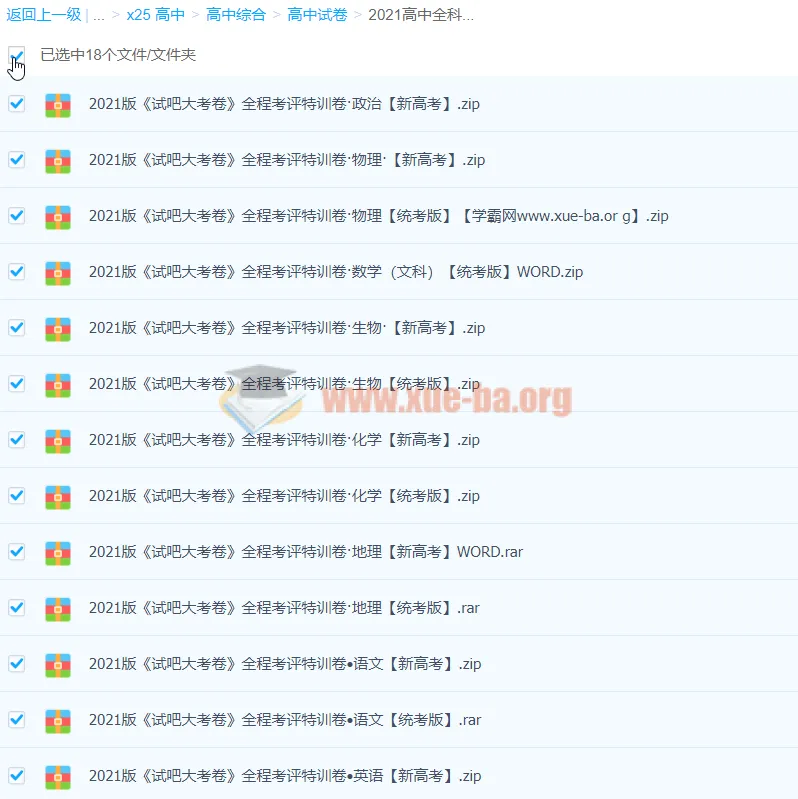Navigate to 高中试卷 breadcrumb
Image resolution: width=798 pixels, height=799 pixels.
coord(317,15)
